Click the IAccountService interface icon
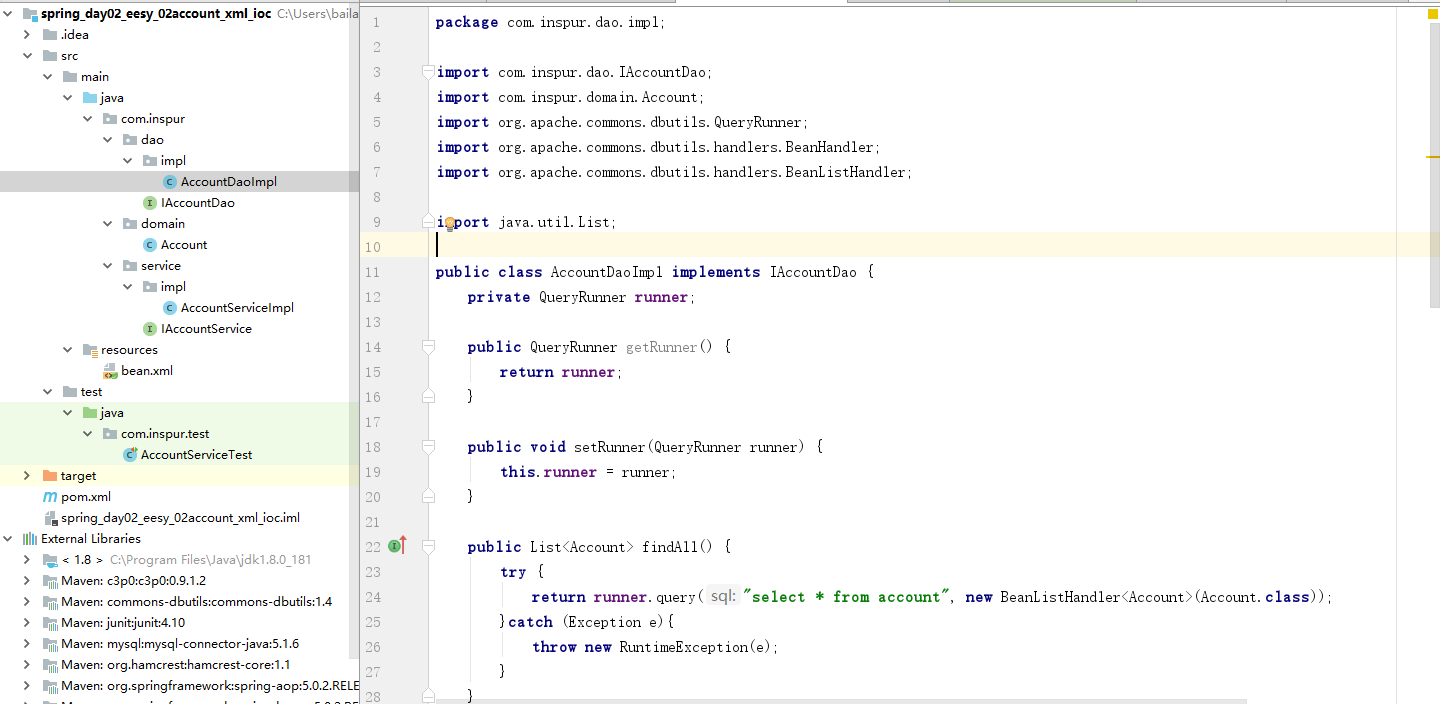The width and height of the screenshot is (1440, 704). pos(150,329)
